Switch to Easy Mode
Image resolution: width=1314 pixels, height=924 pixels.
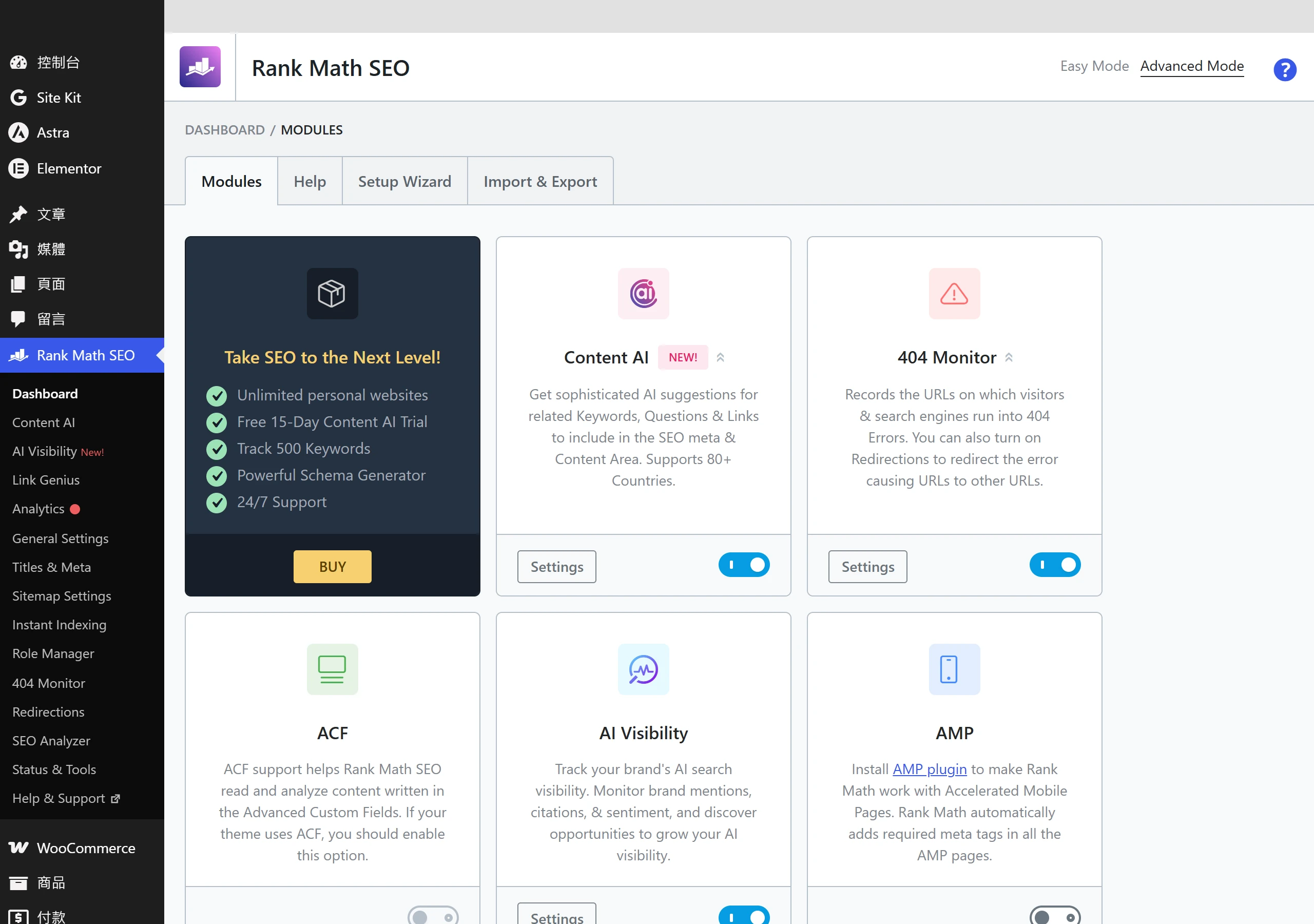tap(1094, 66)
